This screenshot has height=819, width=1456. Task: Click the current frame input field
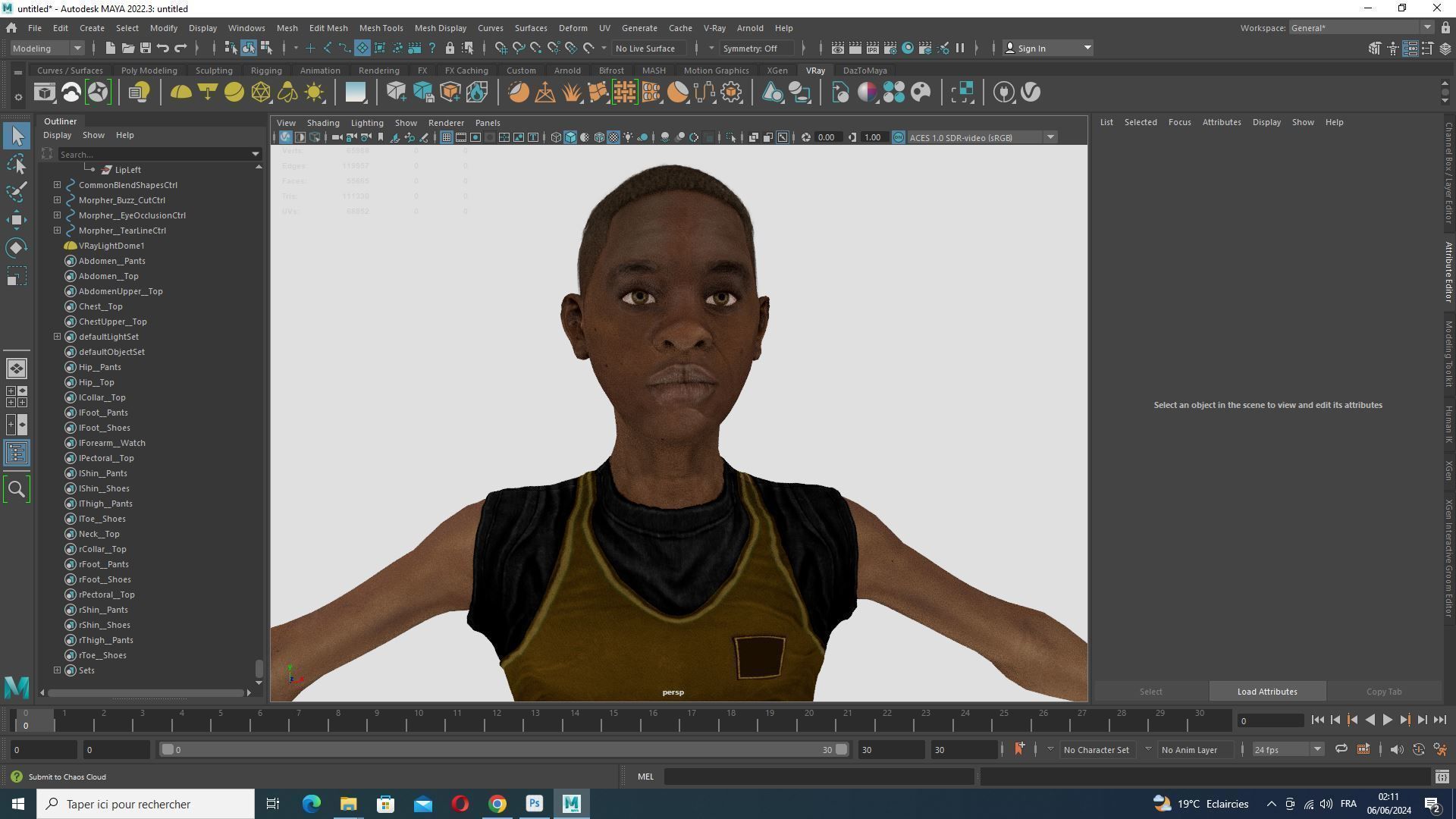pyautogui.click(x=1270, y=720)
